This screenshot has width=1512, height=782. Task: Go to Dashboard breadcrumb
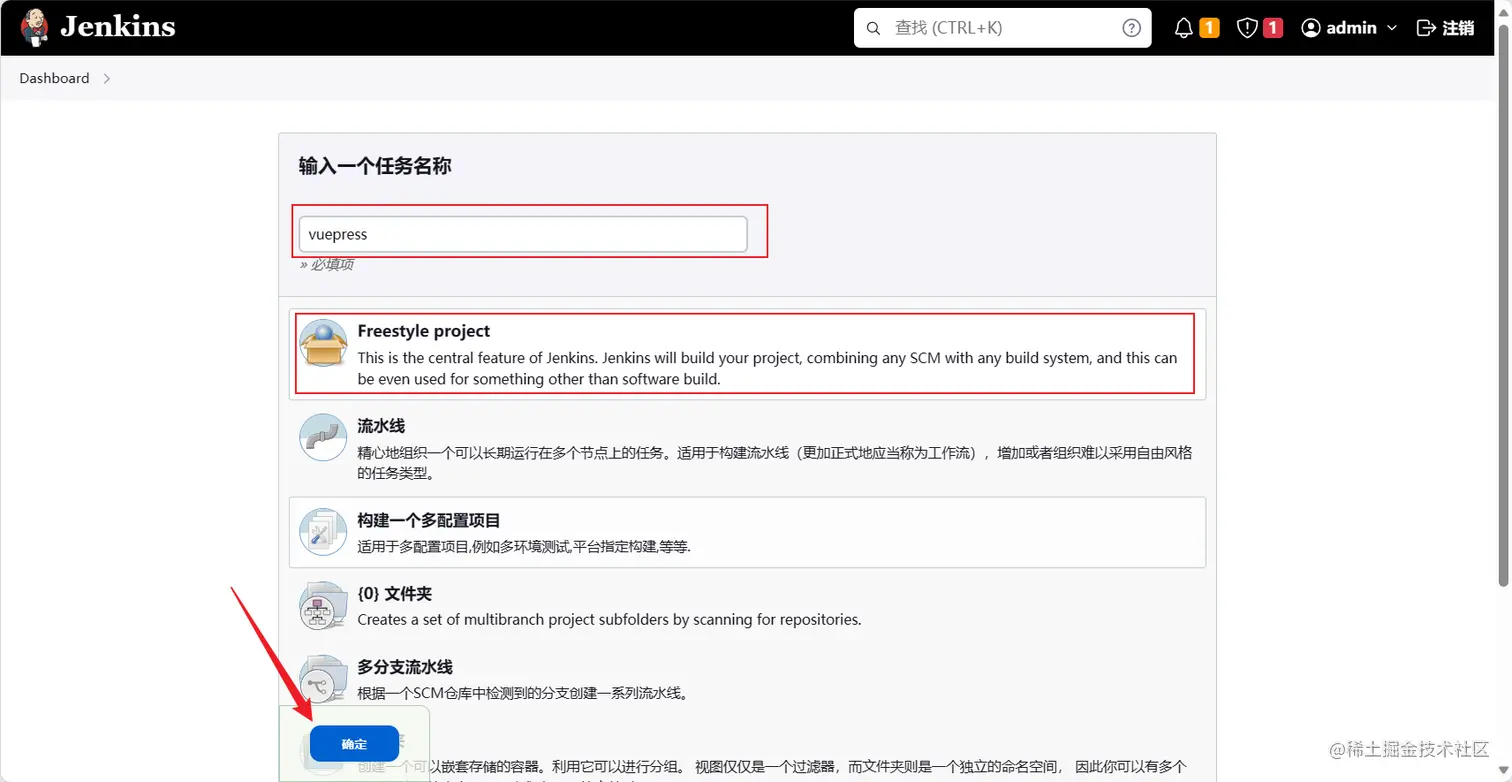point(54,78)
